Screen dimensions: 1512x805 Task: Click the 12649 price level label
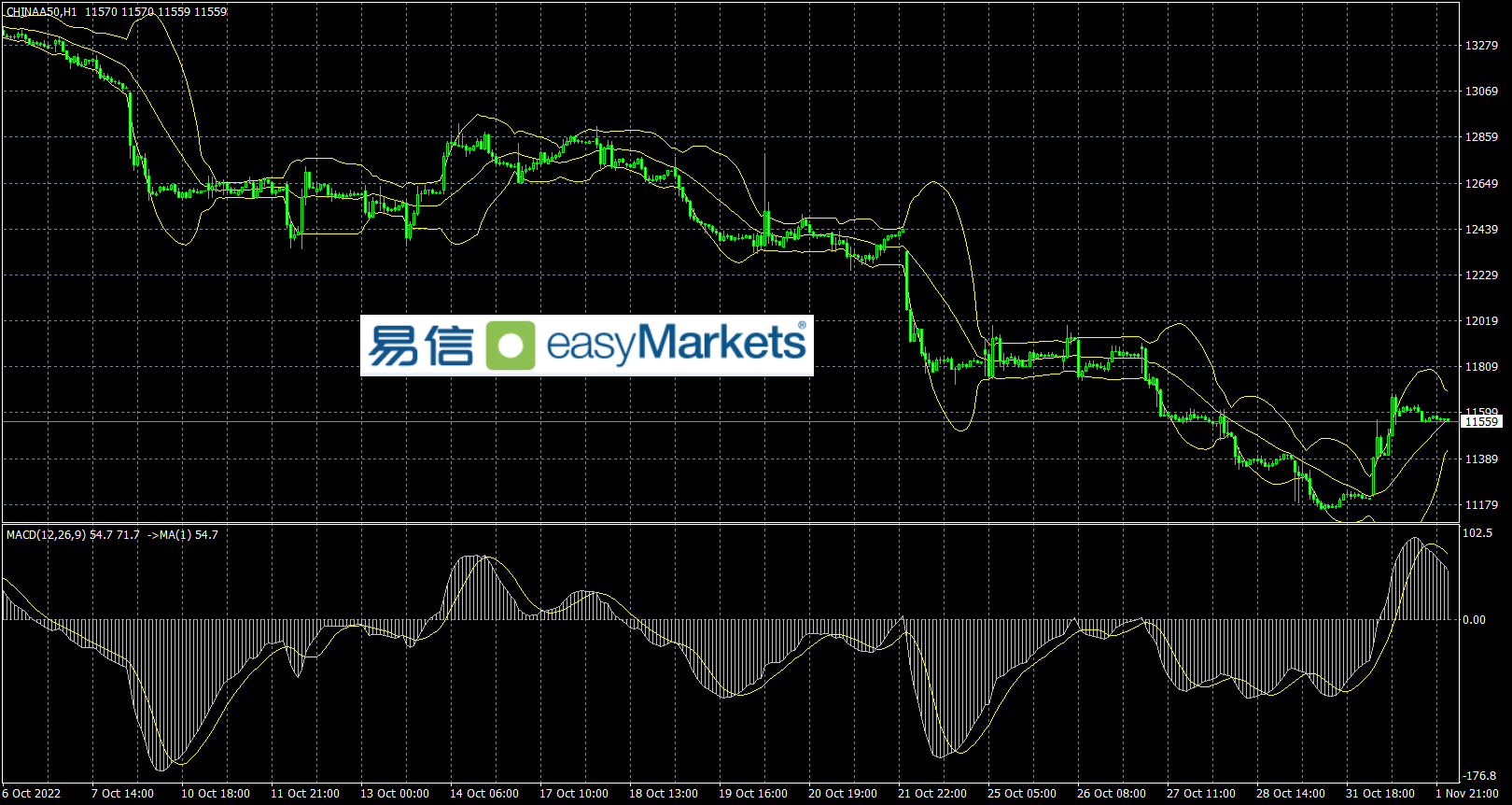[x=1481, y=184]
